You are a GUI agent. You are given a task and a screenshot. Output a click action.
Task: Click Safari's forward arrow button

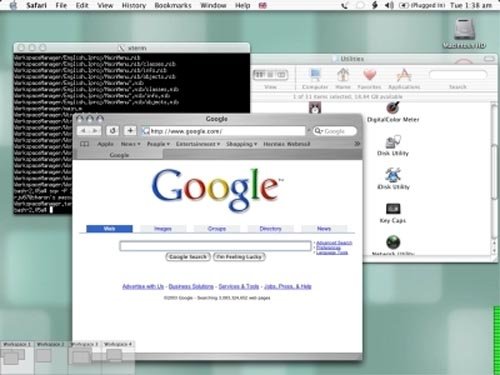click(95, 131)
